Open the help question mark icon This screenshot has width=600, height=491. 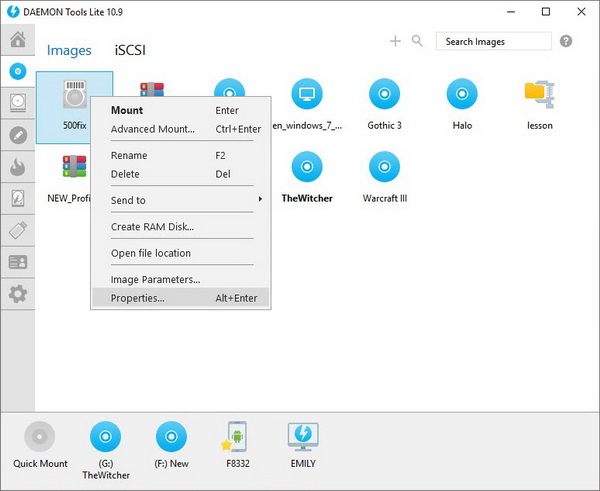click(566, 41)
